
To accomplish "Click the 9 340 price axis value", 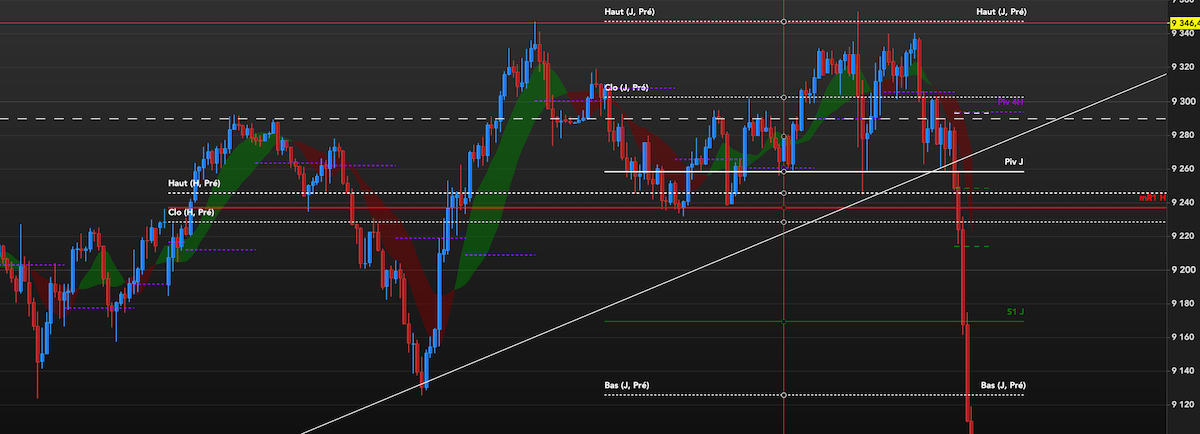I will pos(1184,34).
